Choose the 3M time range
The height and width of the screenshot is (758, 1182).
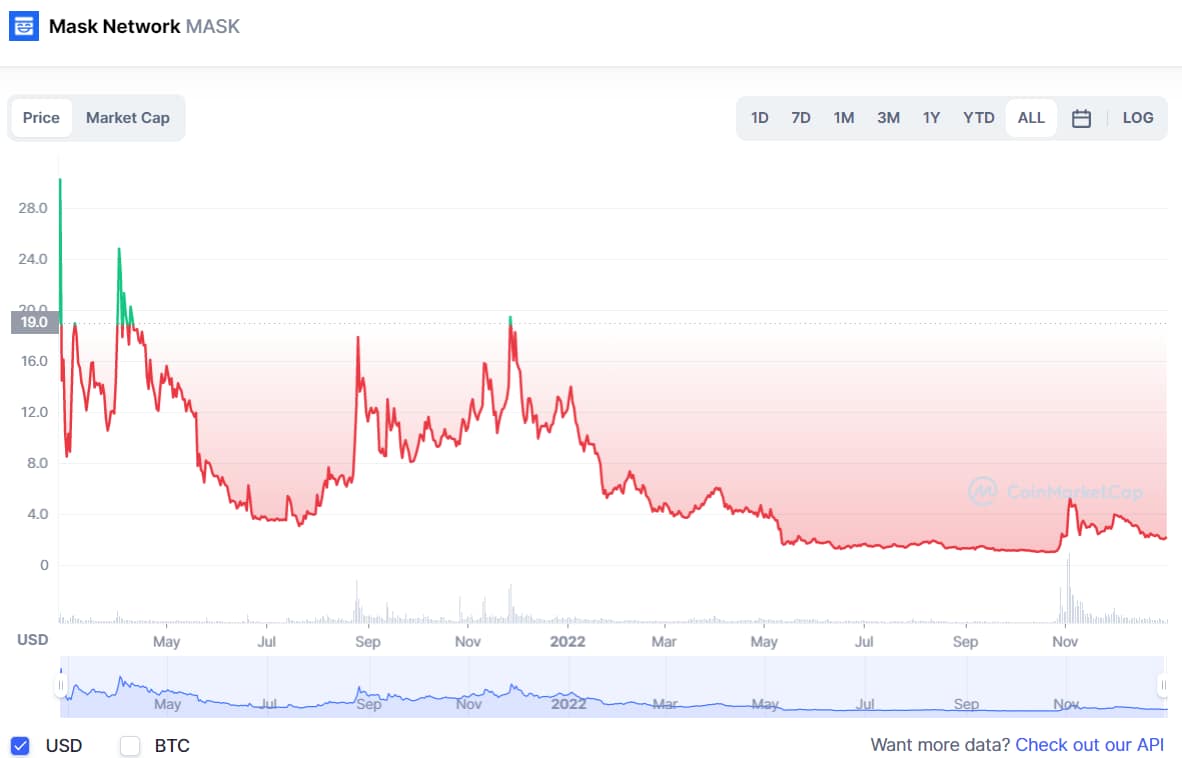point(888,118)
